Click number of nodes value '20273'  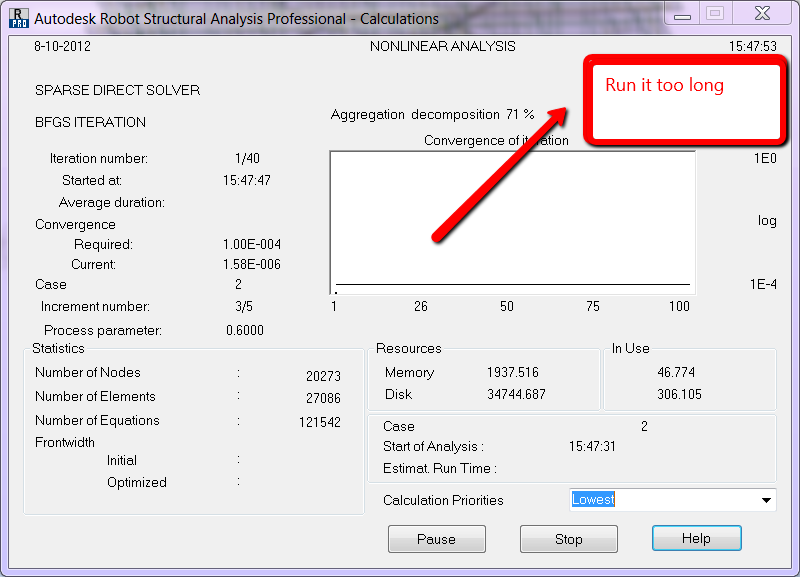(x=323, y=376)
